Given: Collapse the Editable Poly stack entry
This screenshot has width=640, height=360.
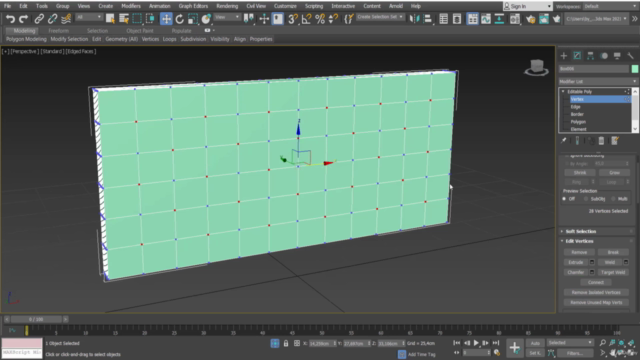Looking at the screenshot, I should (563, 91).
